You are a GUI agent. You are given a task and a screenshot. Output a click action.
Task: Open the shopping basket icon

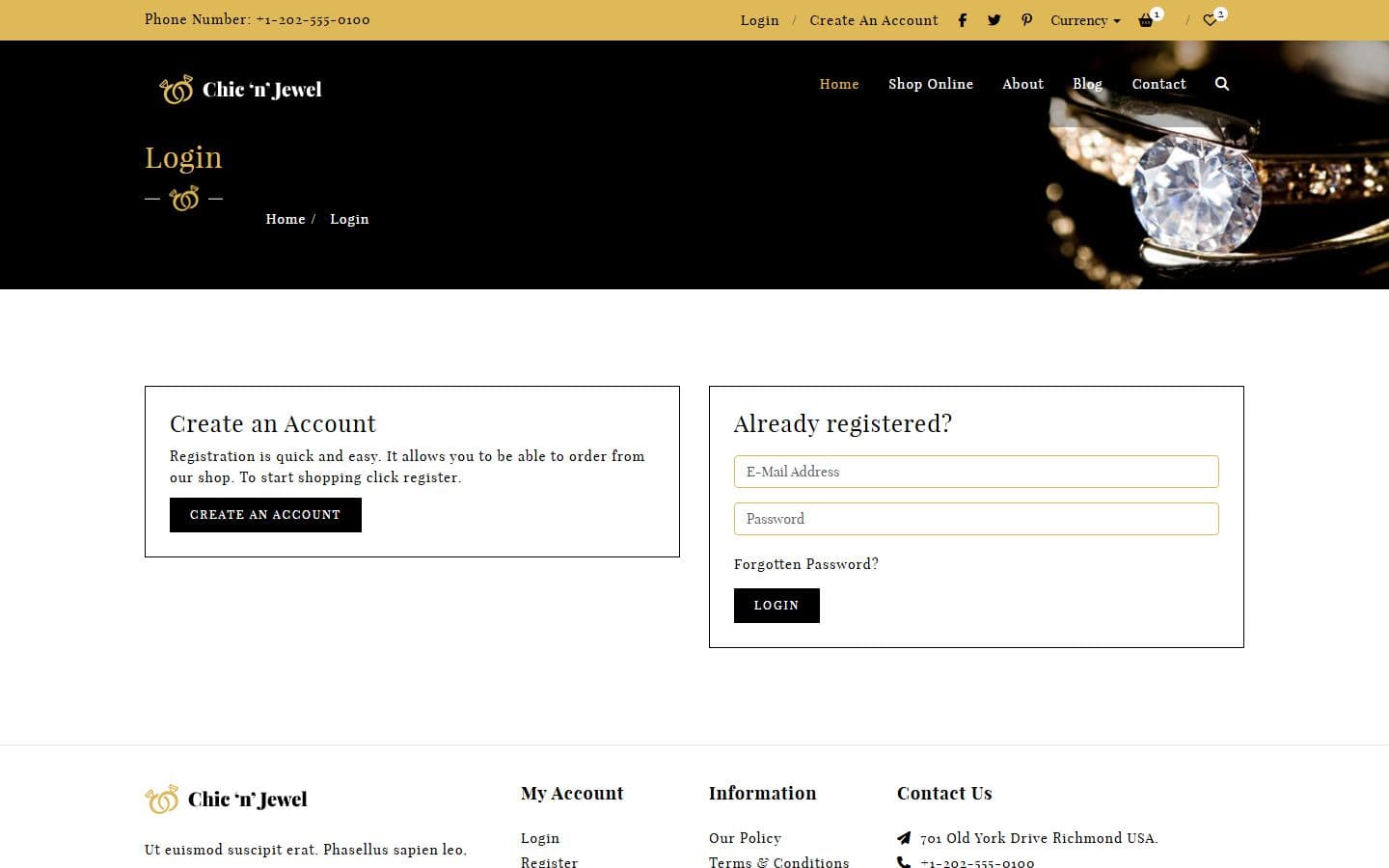click(x=1146, y=20)
